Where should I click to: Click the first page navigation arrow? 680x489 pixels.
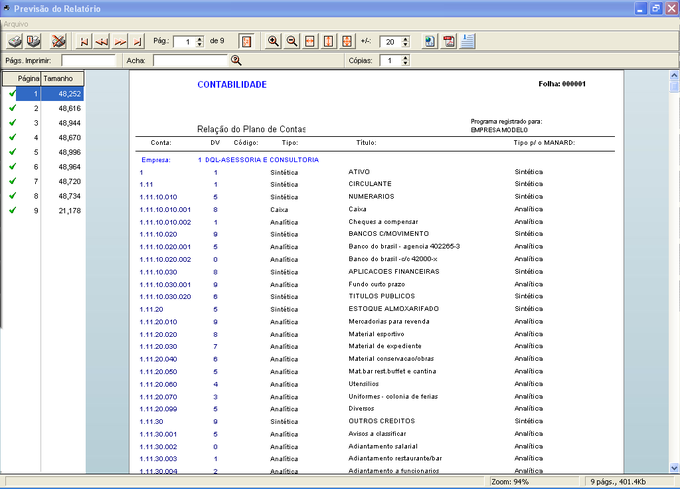tap(86, 41)
